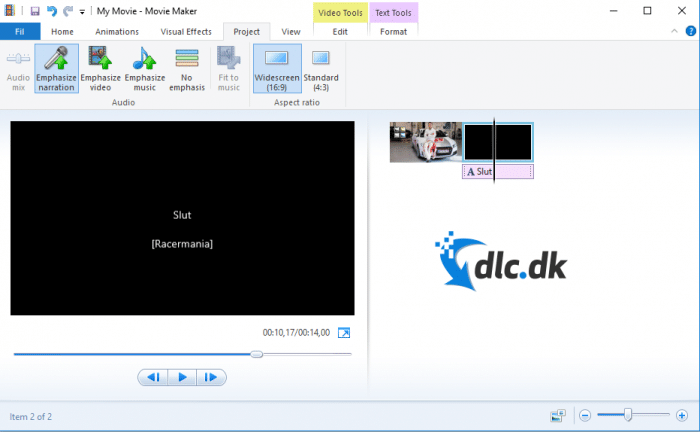Viewport: 700px width, 432px height.
Task: Select the black credits clip thumbnail
Action: tap(498, 142)
